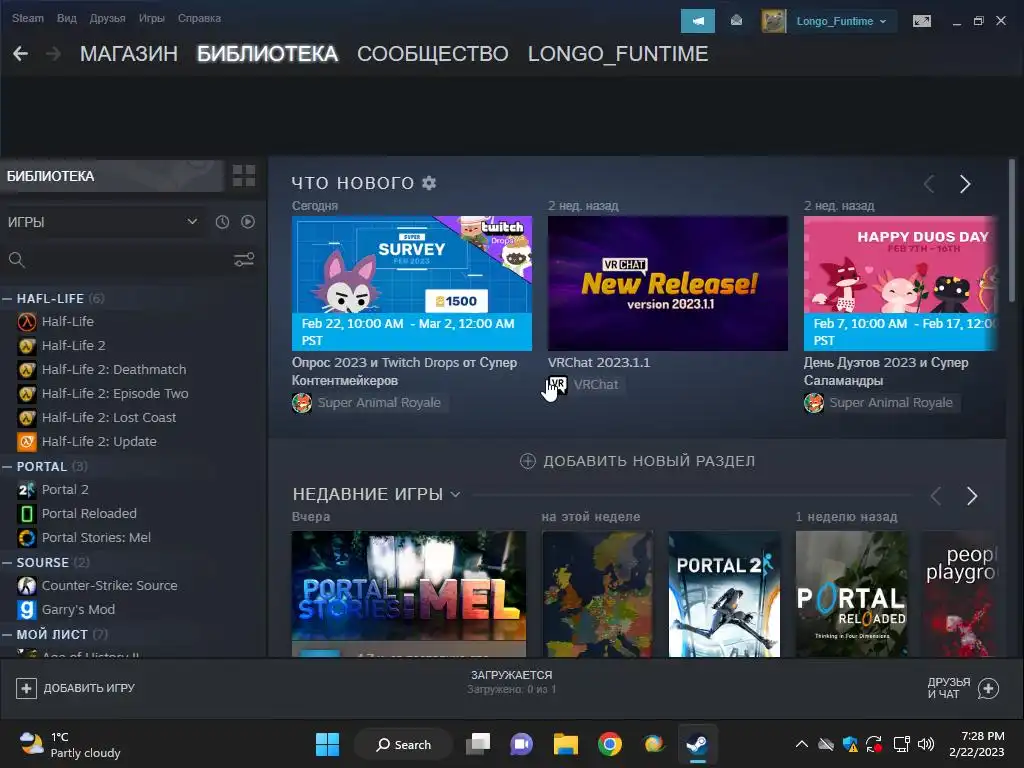
Task: Click the БИБЛИОТЕКА home button in sidebar
Action: coord(112,176)
